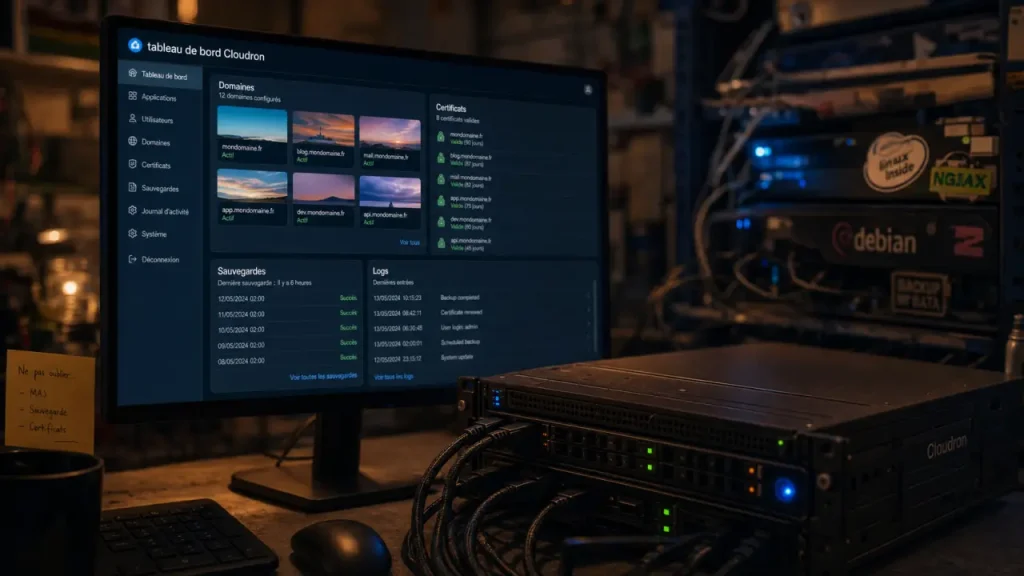Click the lock icon for the mail.mondomaine.fr certificate
1024x576 pixels.
click(441, 179)
